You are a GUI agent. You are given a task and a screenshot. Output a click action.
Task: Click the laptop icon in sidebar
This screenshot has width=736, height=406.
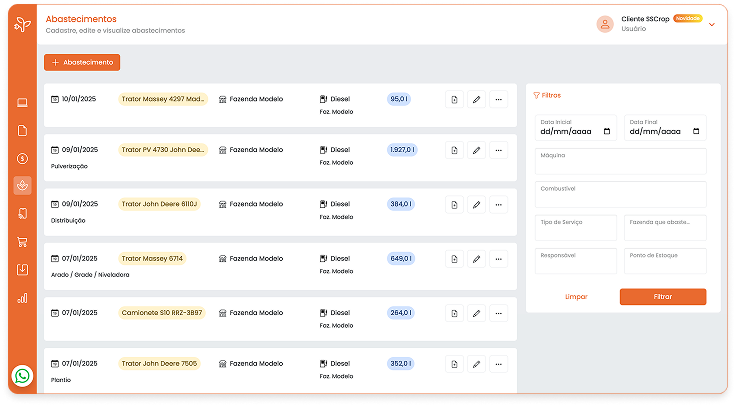click(22, 103)
